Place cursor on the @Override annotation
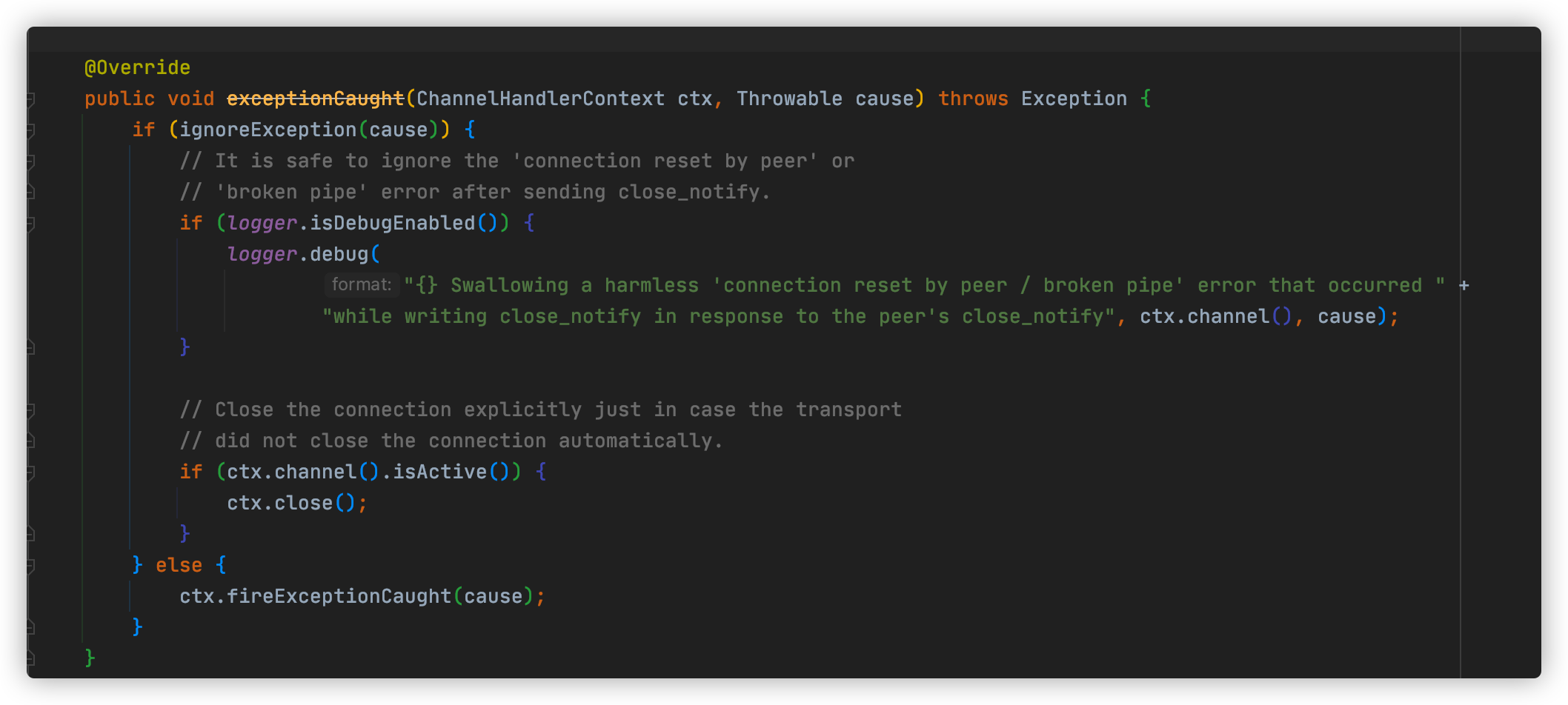 [x=137, y=67]
